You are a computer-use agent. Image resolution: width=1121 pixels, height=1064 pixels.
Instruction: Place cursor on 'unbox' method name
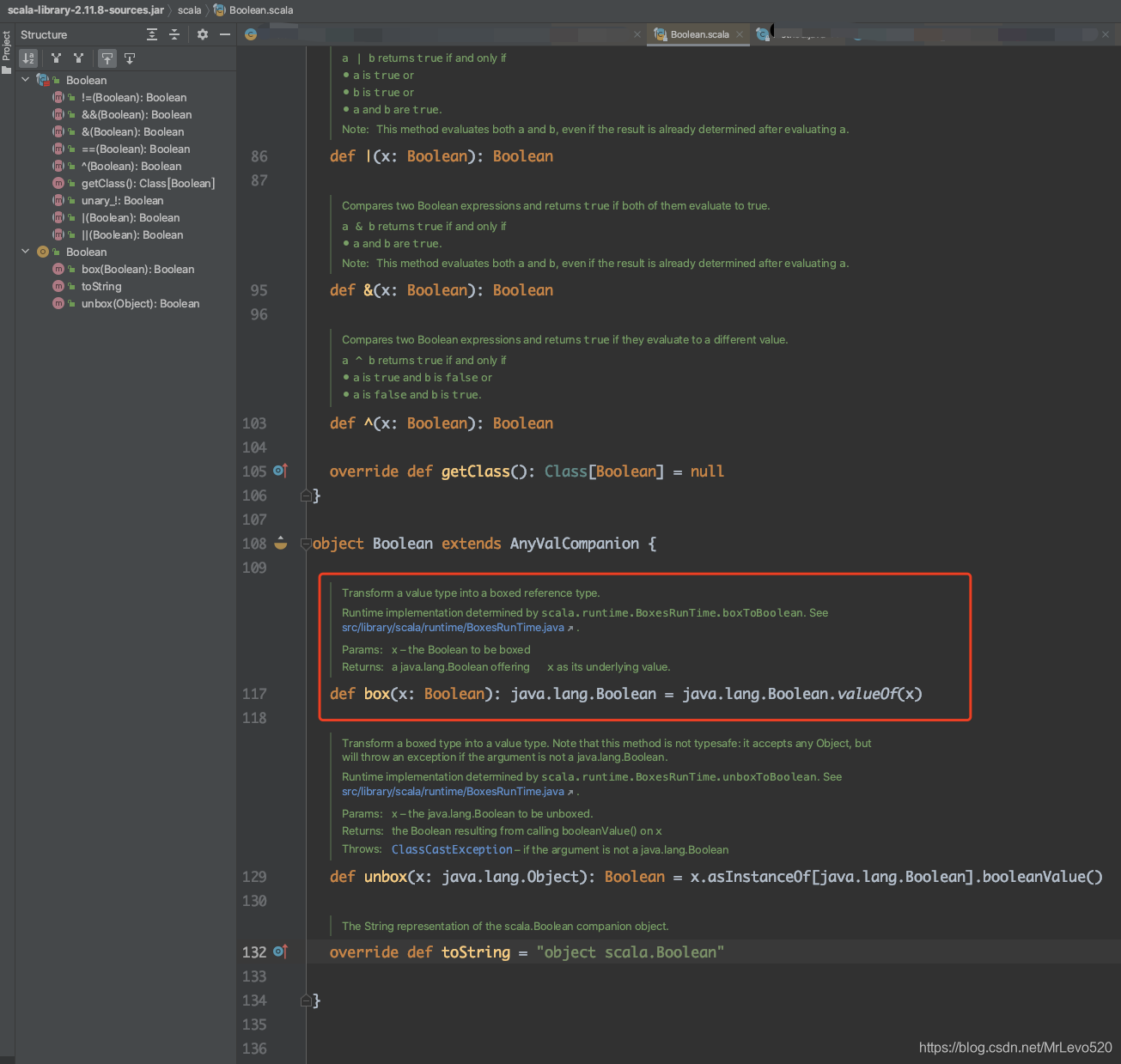tap(386, 877)
